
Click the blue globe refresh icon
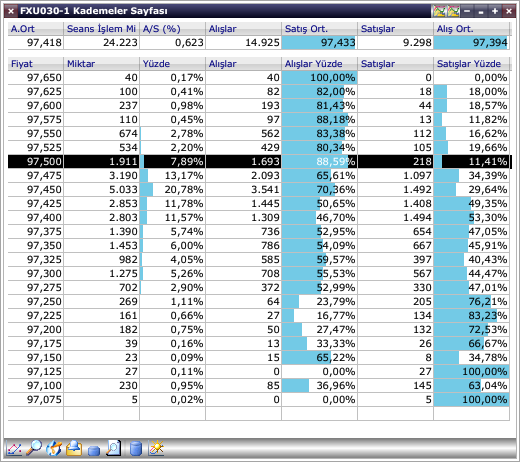[x=54, y=448]
